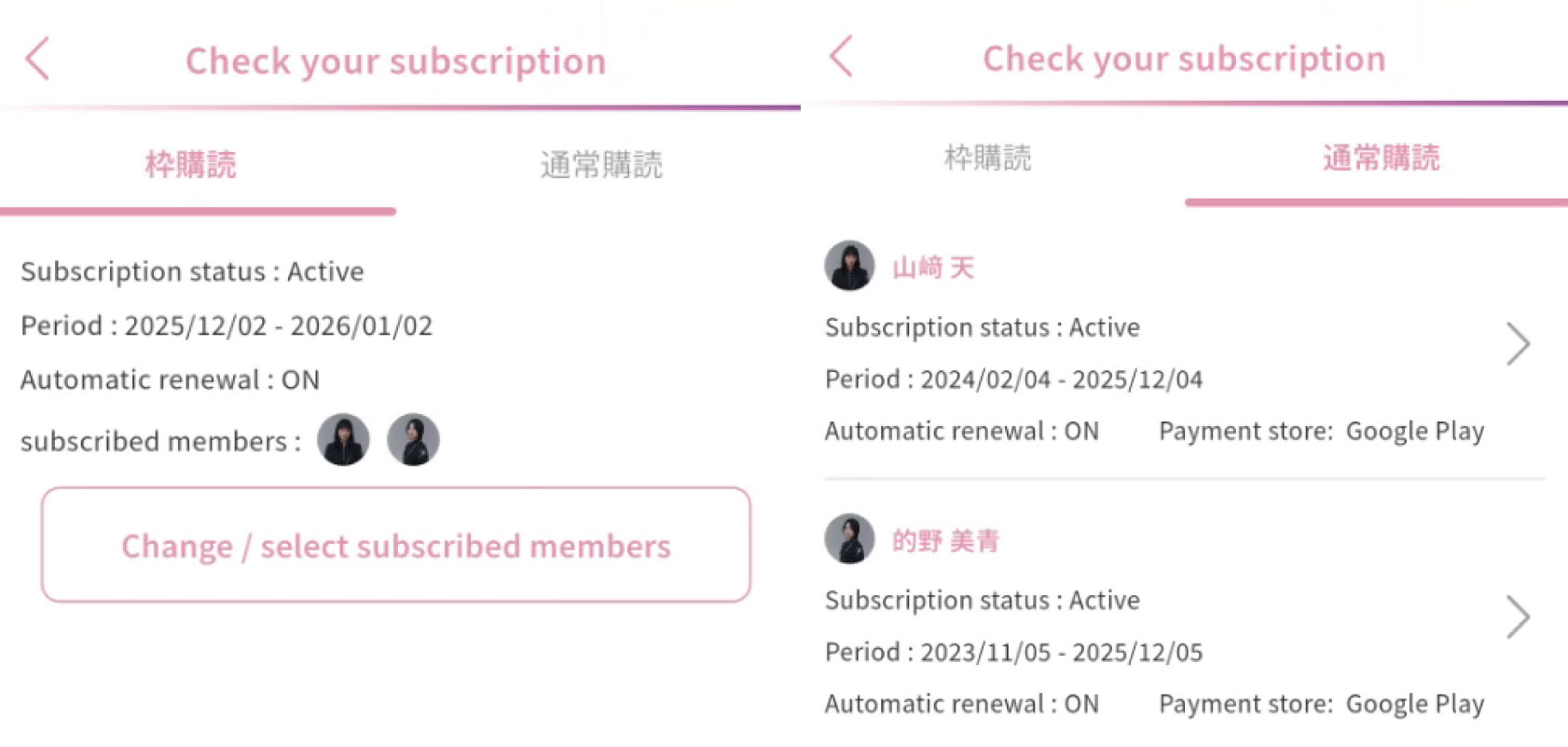Screen dimensions: 1568x747
Task: Go back from the 通常購読 subscription list
Action: point(841,56)
